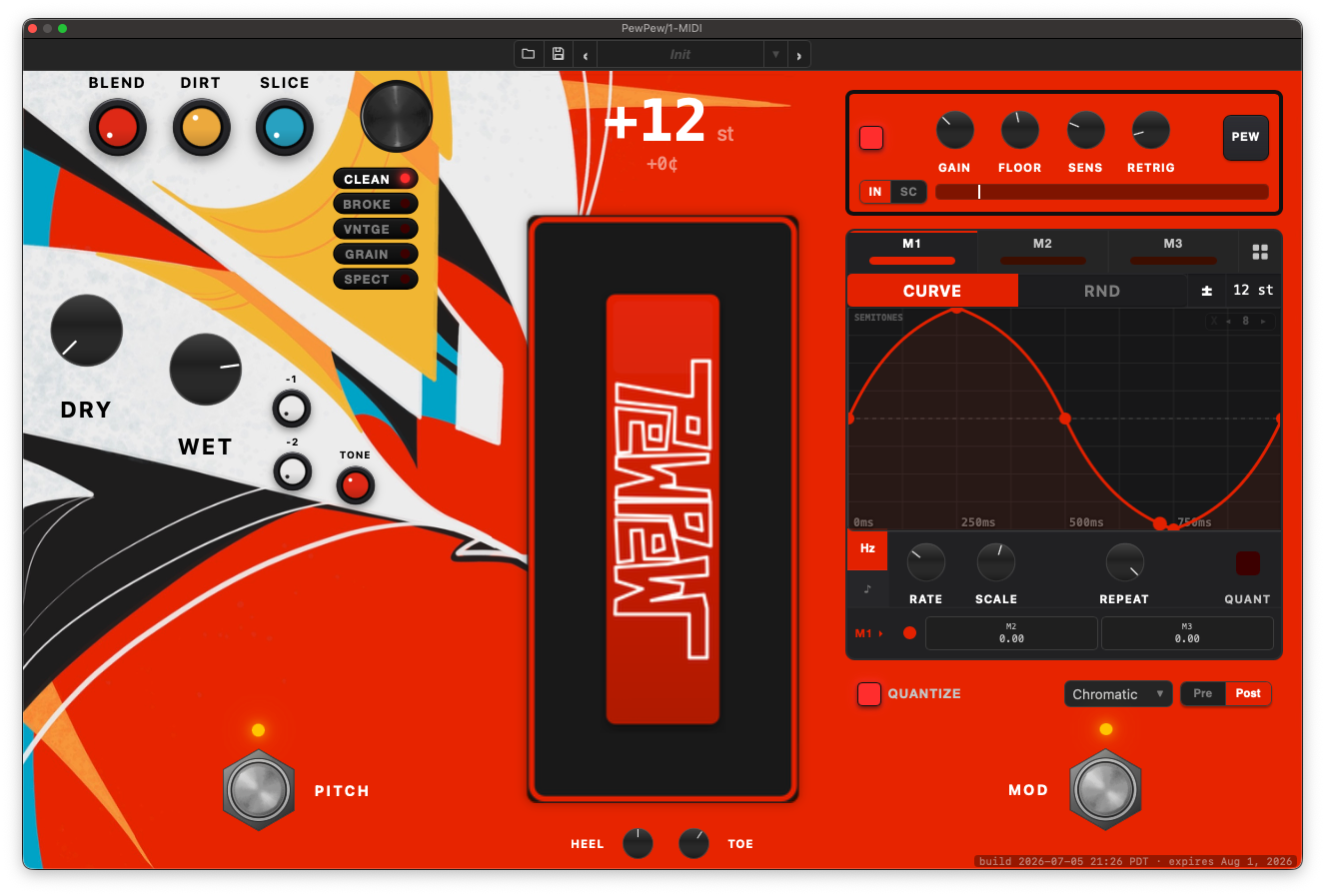The image size is (1325, 896).
Task: Decrease grid divisions with left arrow
Action: tap(1228, 322)
